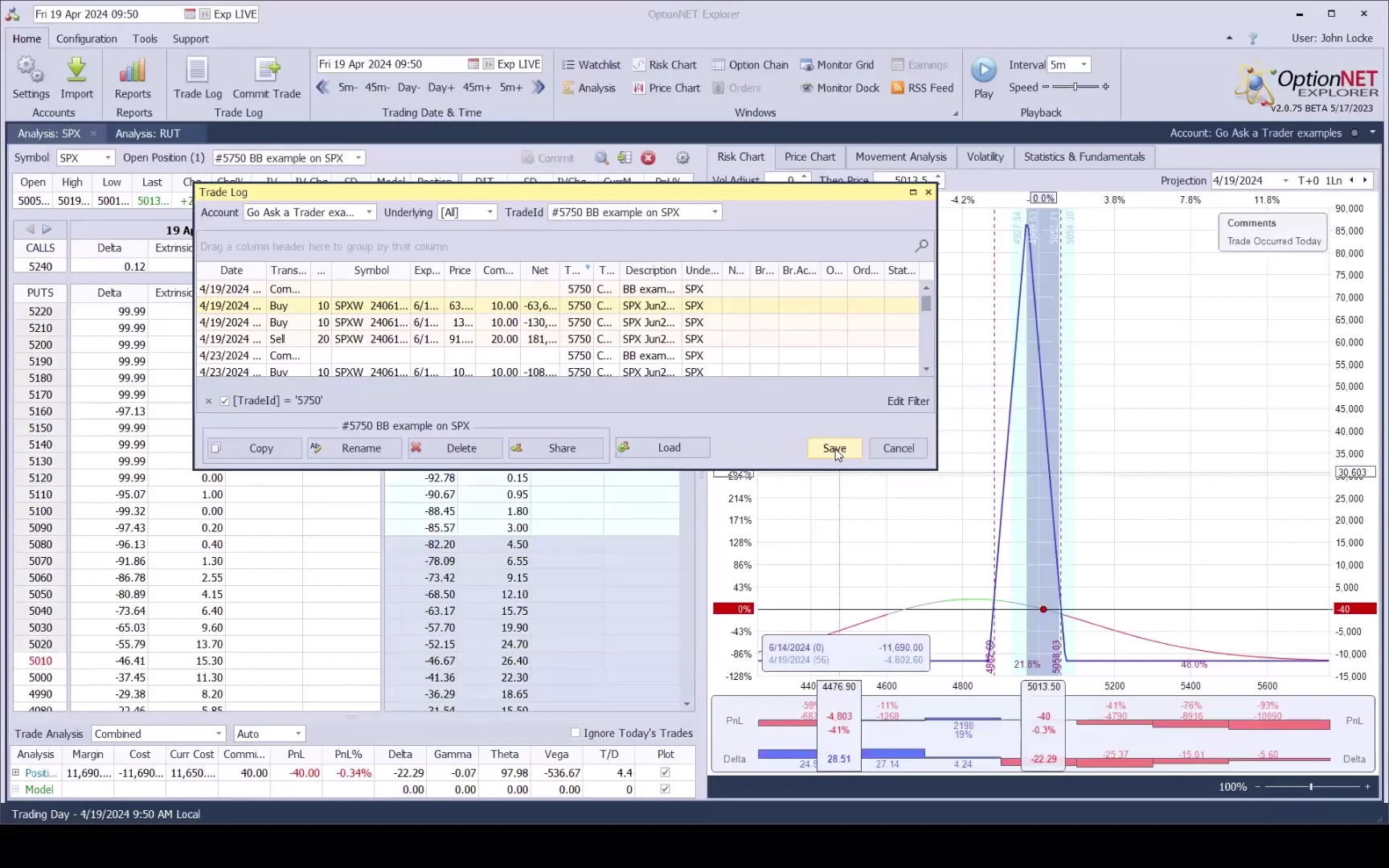Open the Underlying [All] dropdown
The width and height of the screenshot is (1389, 868).
[x=490, y=212]
